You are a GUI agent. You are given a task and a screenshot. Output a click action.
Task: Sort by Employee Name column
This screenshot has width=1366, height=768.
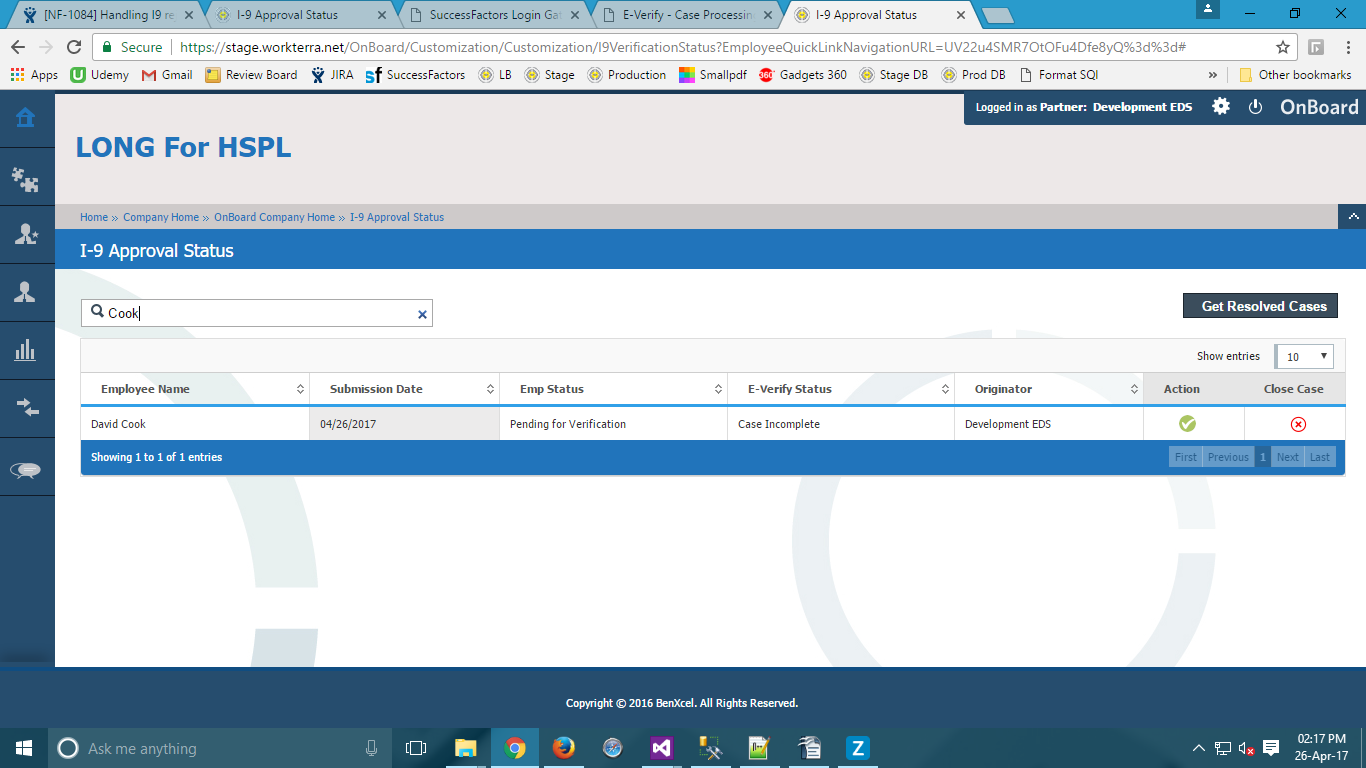(x=195, y=389)
